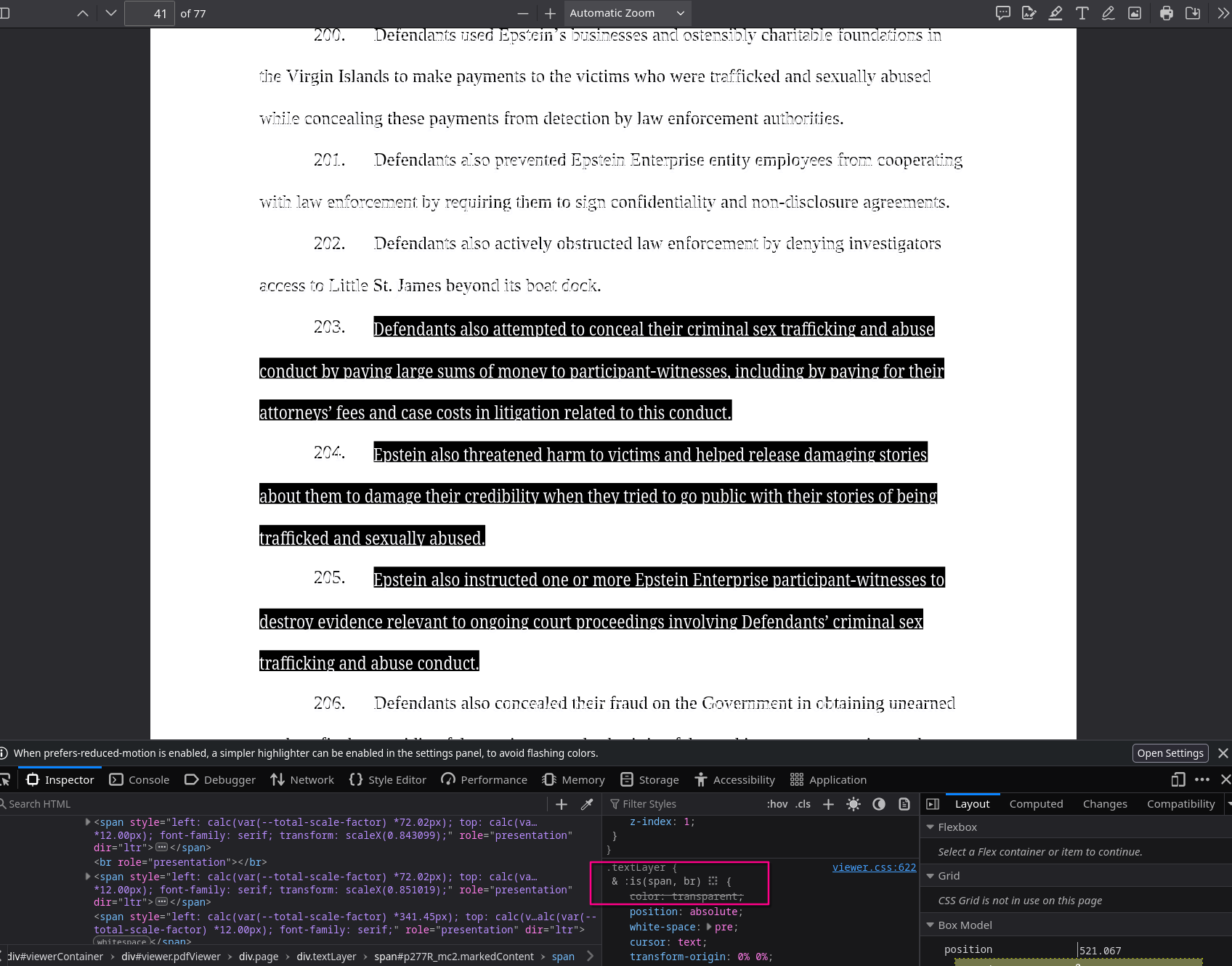Save the PDF document
The width and height of the screenshot is (1232, 966).
point(1193,13)
